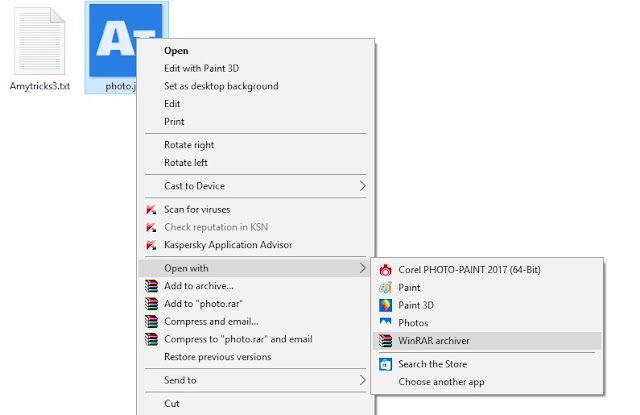Select Search the Store
The width and height of the screenshot is (640, 415).
pyautogui.click(x=487, y=364)
